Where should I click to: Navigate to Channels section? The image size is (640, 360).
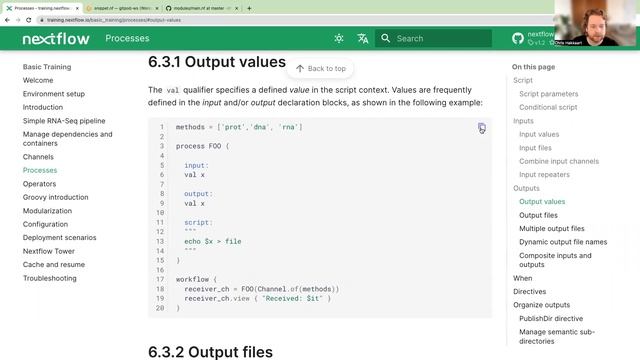tap(38, 157)
